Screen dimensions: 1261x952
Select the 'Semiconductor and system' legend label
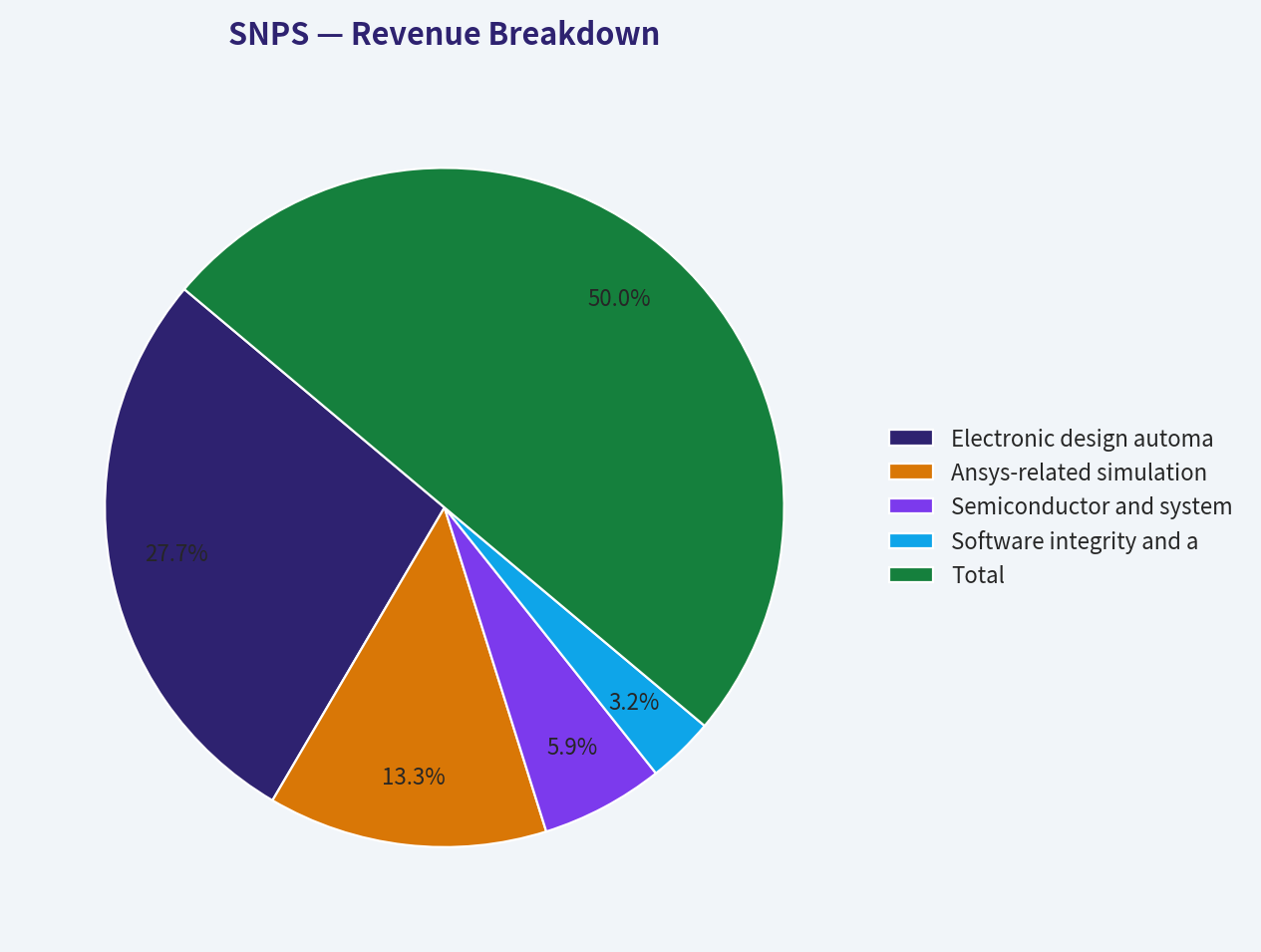(1092, 506)
